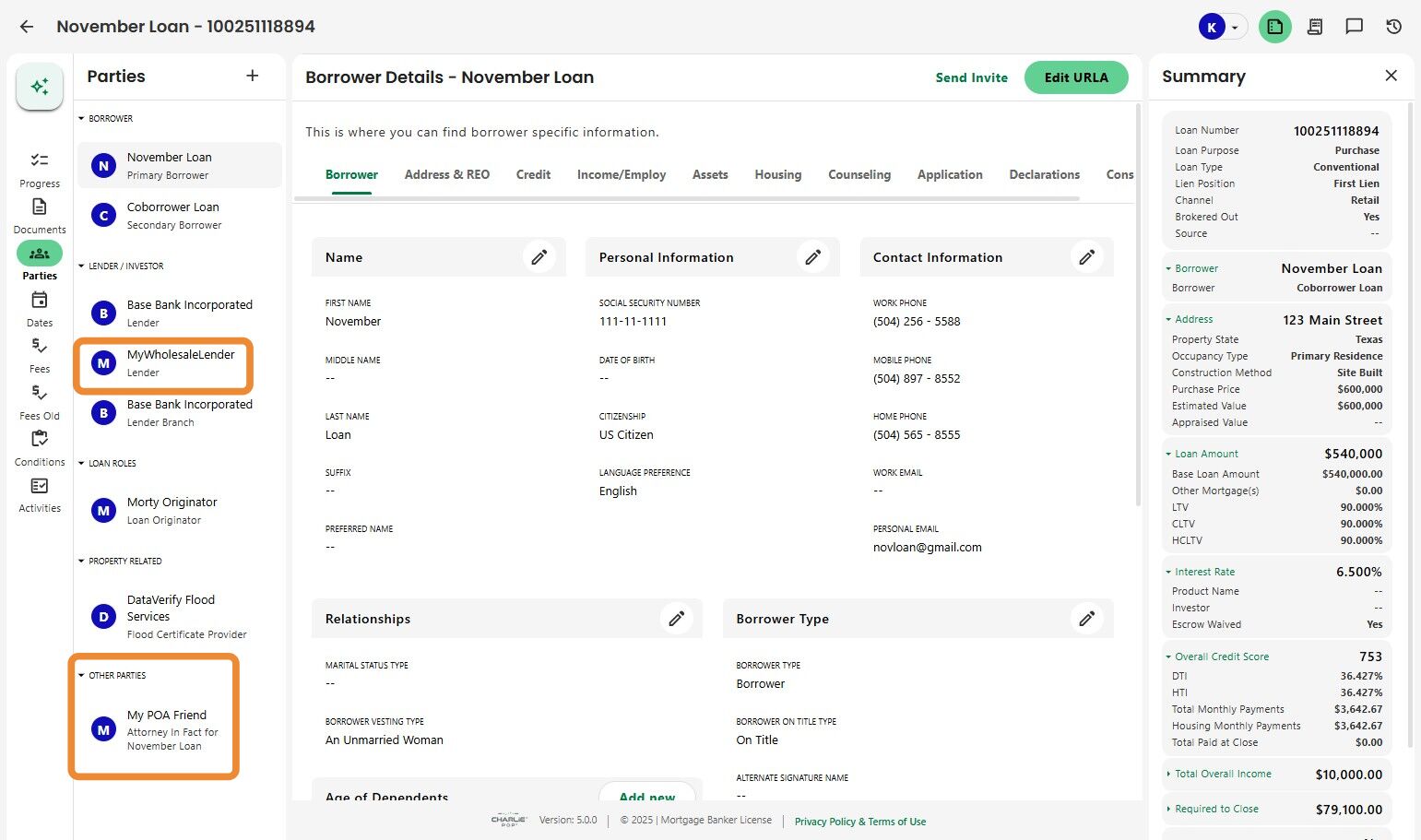Open the loan history clock icon

click(x=1393, y=27)
